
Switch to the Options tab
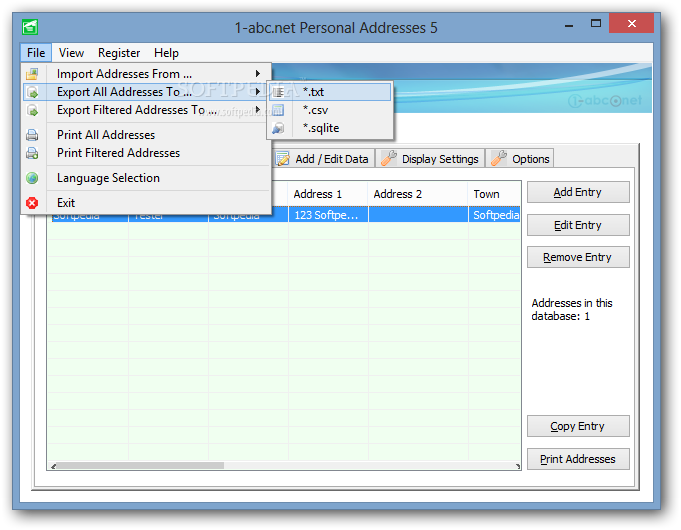(519, 159)
